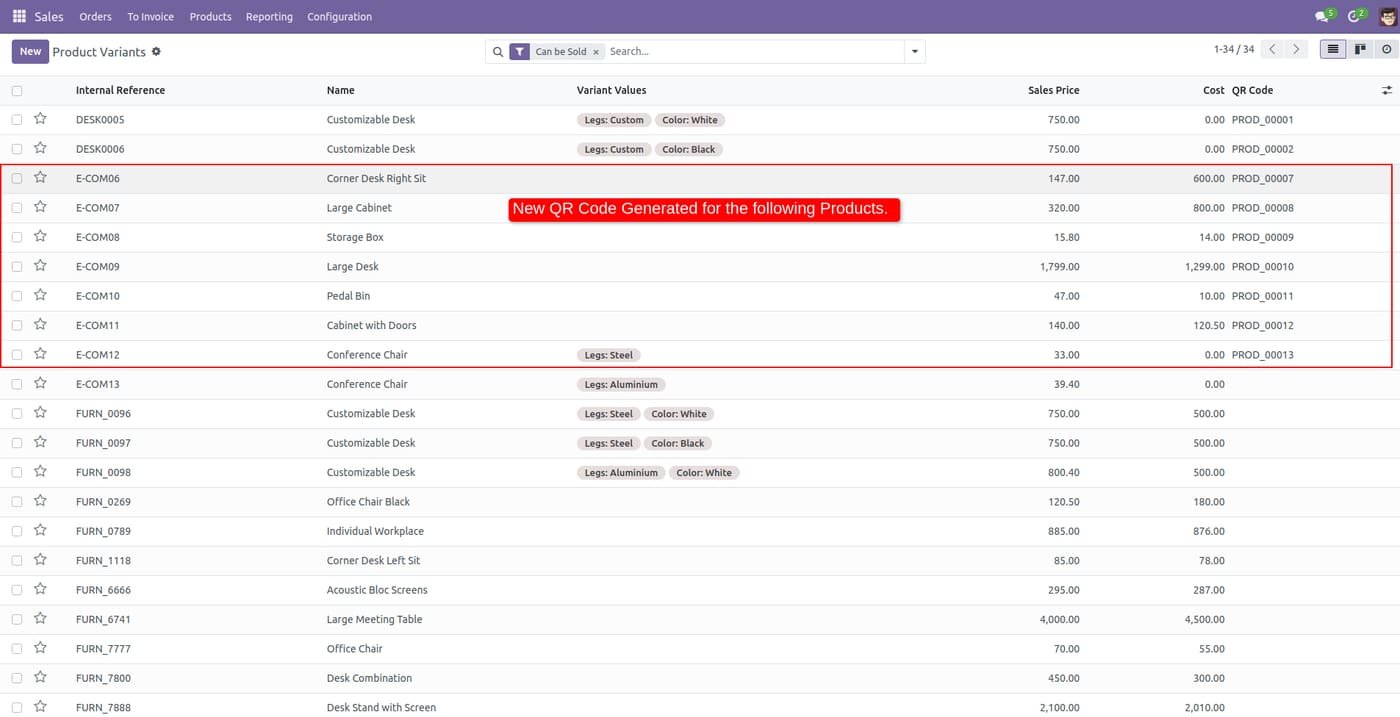Image resolution: width=1400 pixels, height=717 pixels.
Task: Open the Product Variants gear settings
Action: coord(156,51)
